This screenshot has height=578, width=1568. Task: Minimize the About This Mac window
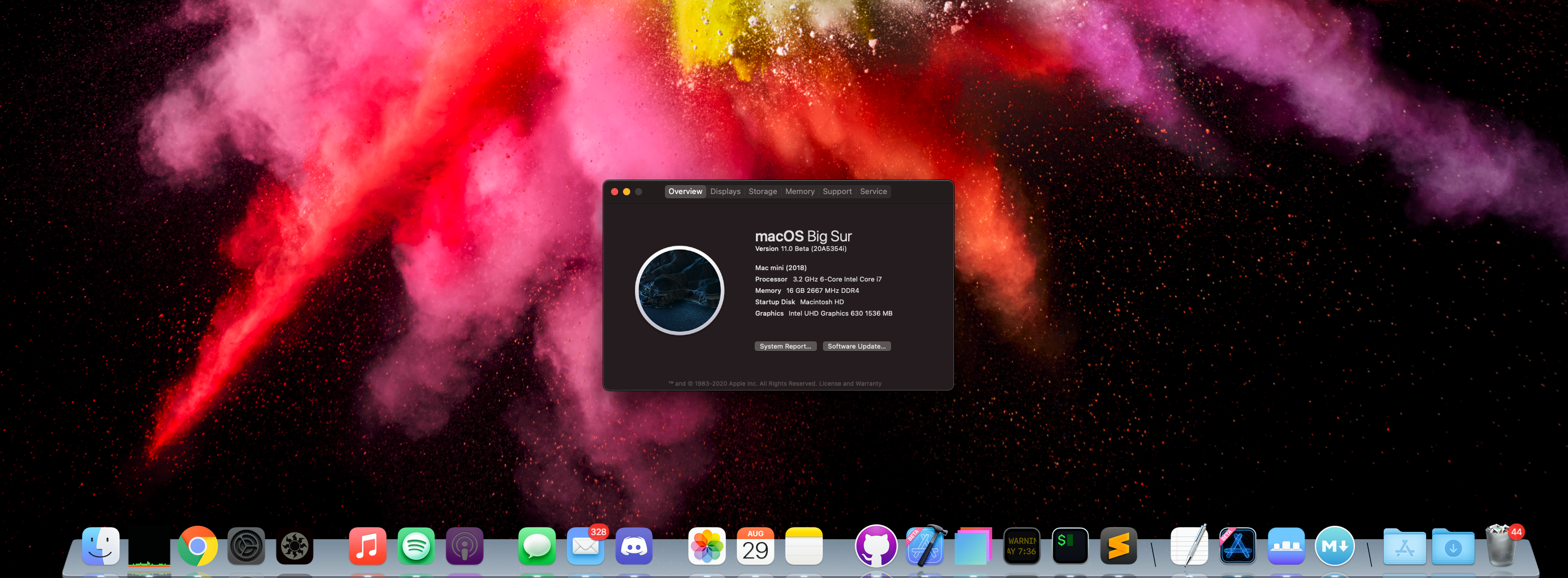[627, 191]
